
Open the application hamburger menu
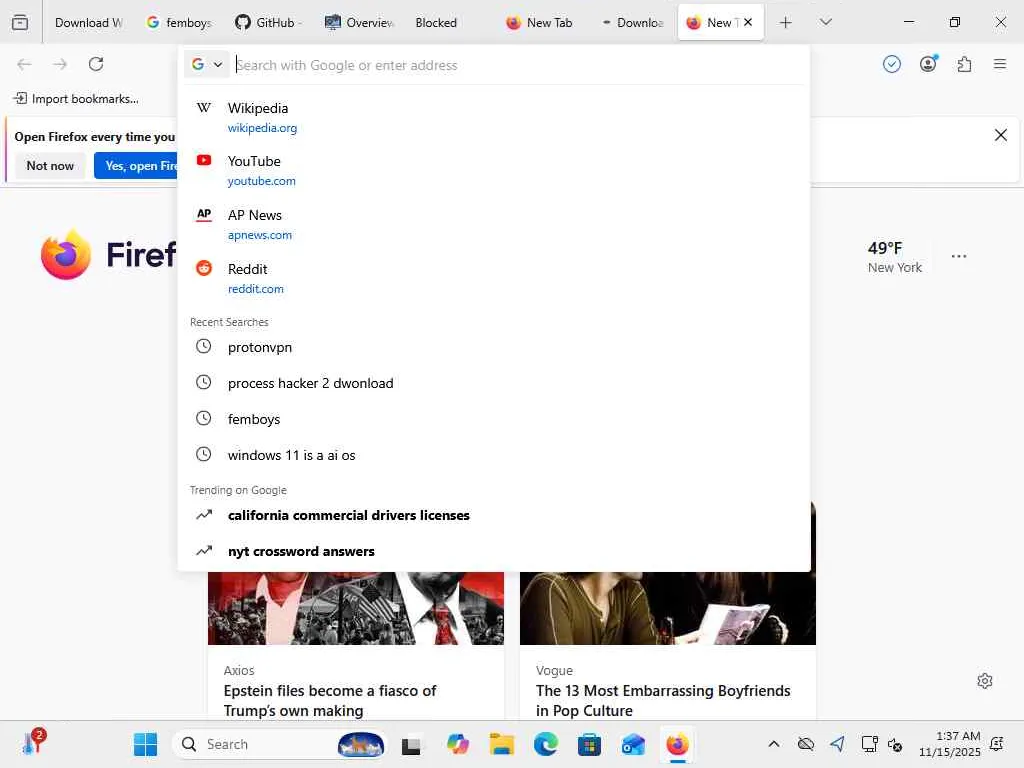pyautogui.click(x=1000, y=64)
